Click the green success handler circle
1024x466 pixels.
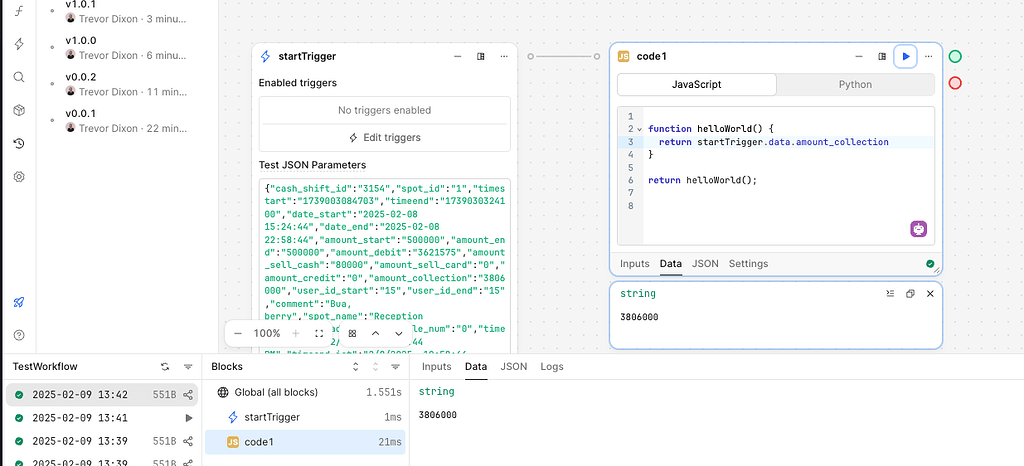tap(955, 57)
